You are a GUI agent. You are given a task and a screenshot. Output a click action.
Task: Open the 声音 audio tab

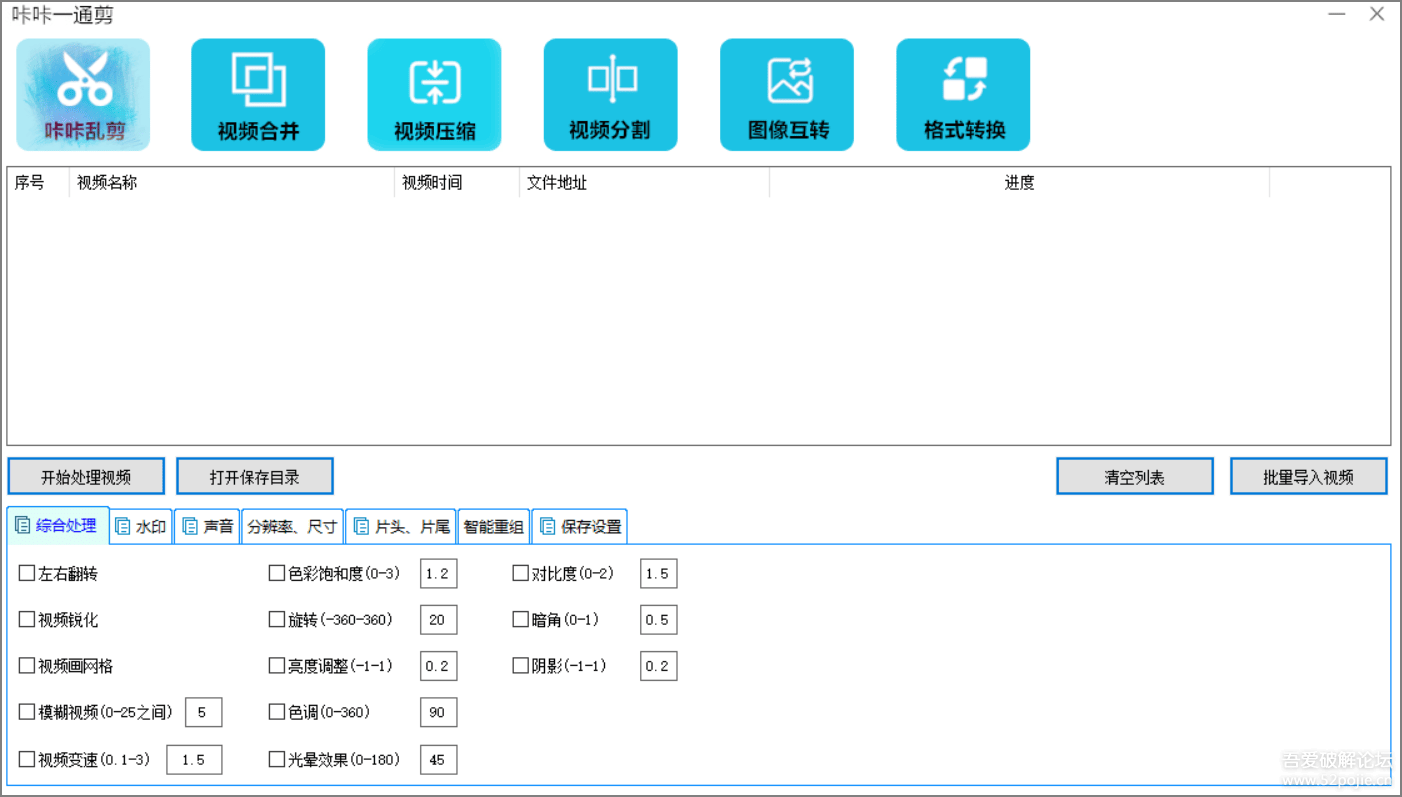click(x=208, y=526)
